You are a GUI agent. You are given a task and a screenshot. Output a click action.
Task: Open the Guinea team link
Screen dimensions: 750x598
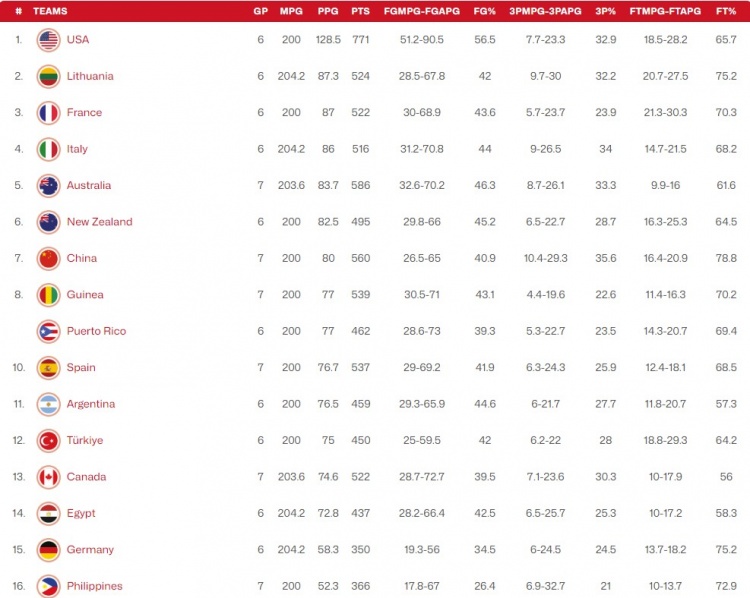pos(85,295)
